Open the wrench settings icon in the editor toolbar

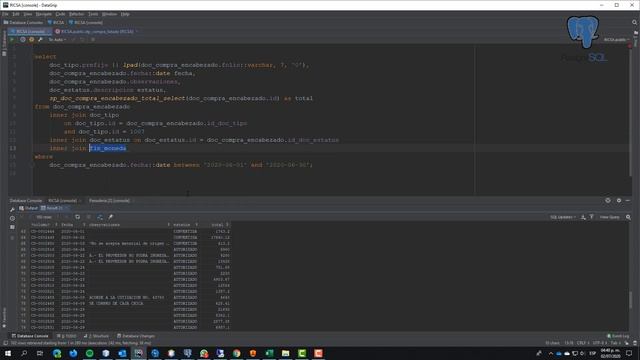(x=40, y=40)
